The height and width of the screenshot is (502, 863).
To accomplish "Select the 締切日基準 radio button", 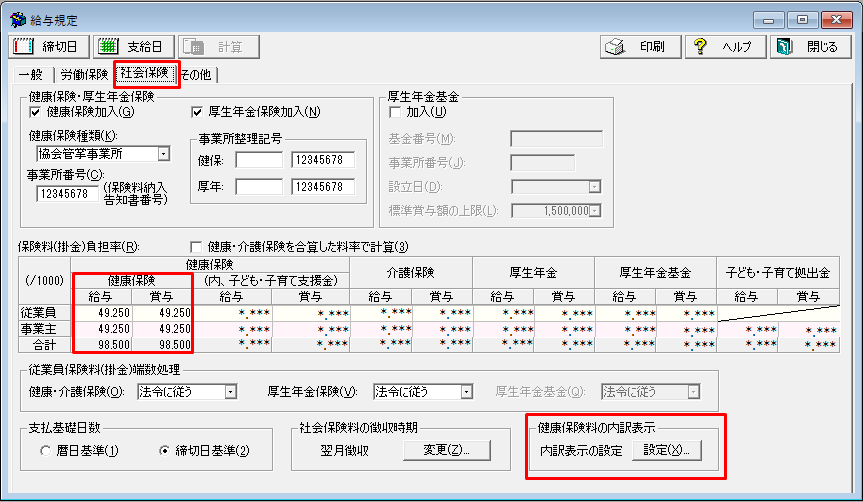I will pyautogui.click(x=166, y=451).
